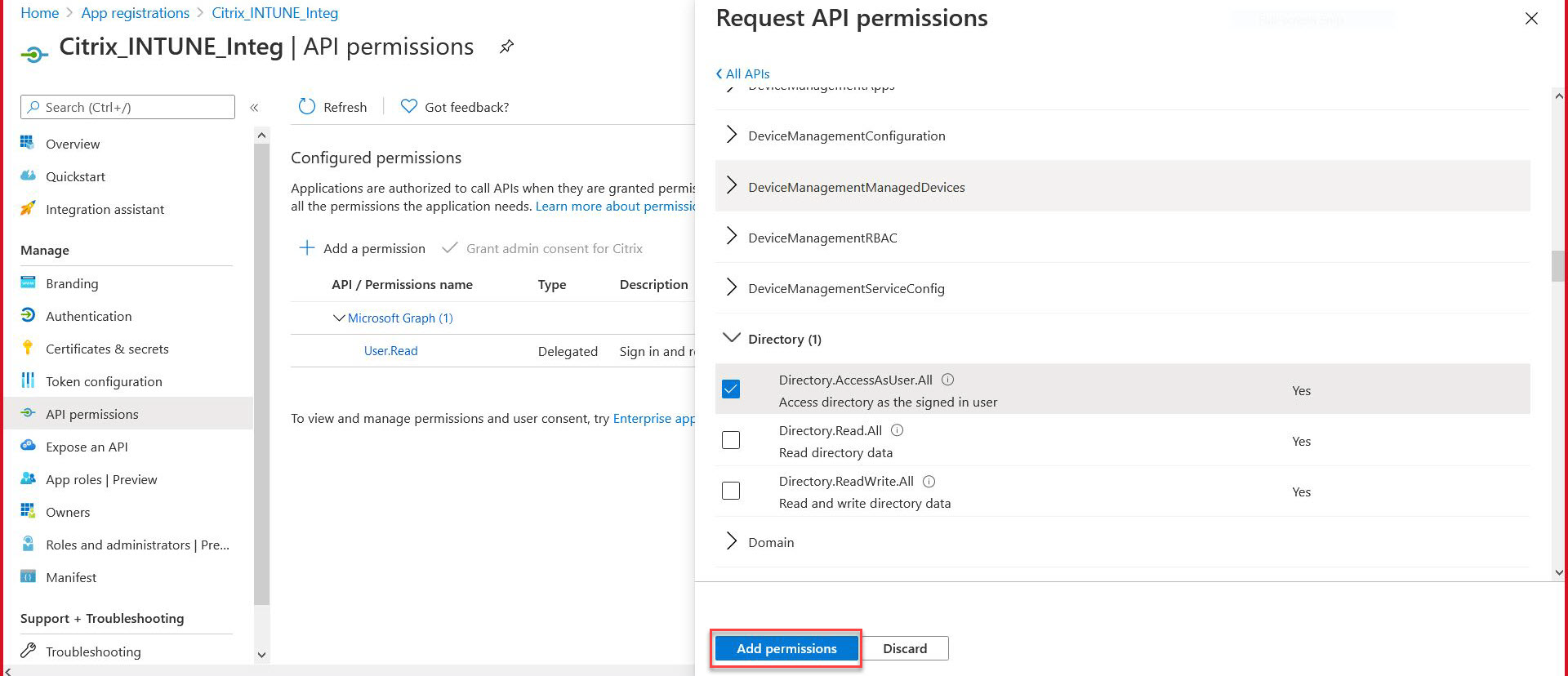
Task: Click the permissions panel scrollbar down arrow
Action: [1558, 573]
